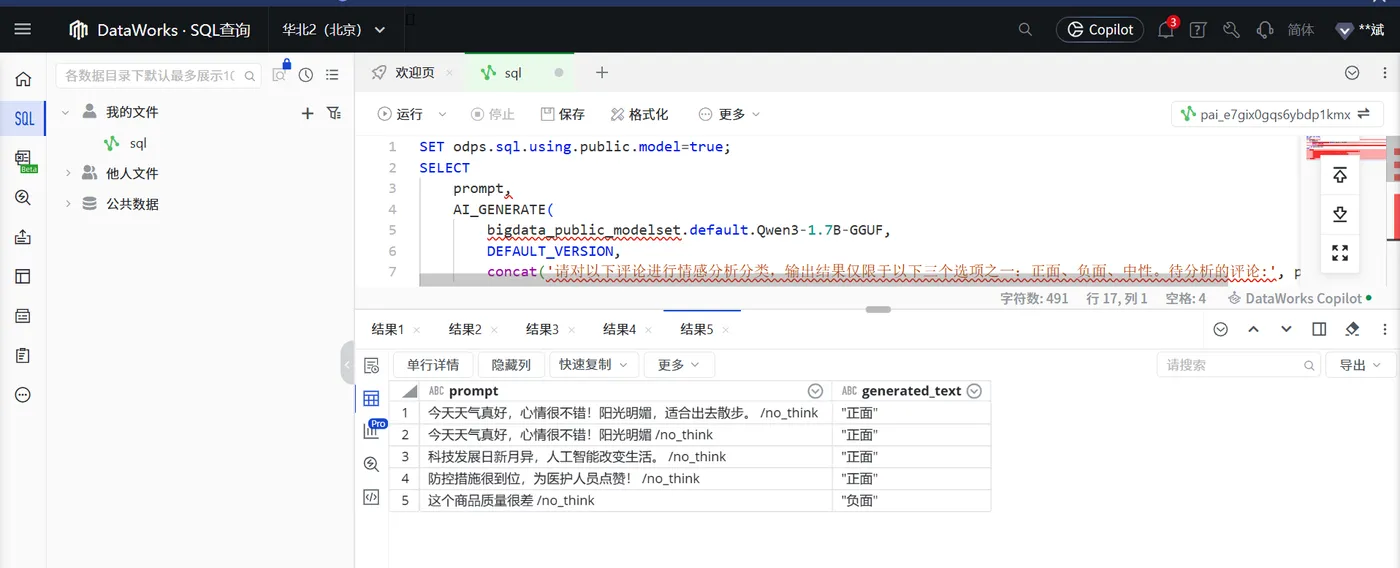The height and width of the screenshot is (568, 1400).
Task: Open the wrench tools icon
Action: coord(1232,30)
